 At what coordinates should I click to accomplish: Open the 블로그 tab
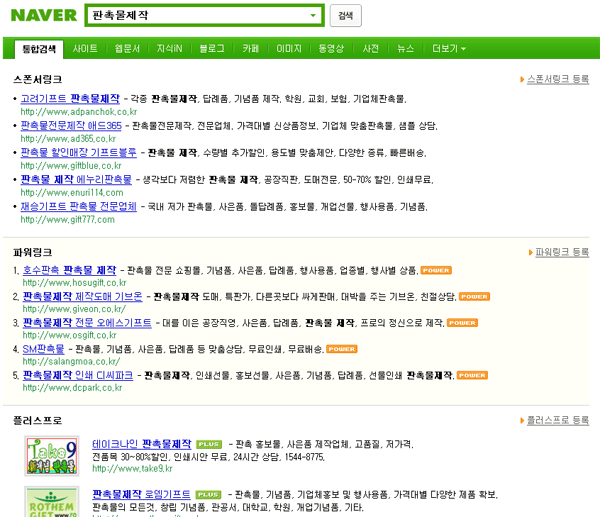pyautogui.click(x=212, y=49)
